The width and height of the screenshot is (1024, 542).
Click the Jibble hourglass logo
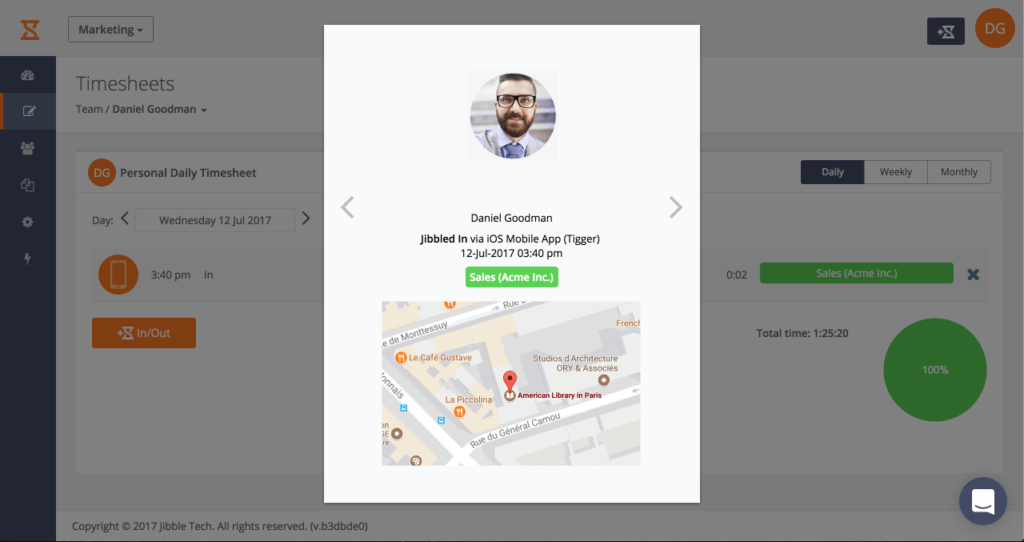[x=30, y=30]
